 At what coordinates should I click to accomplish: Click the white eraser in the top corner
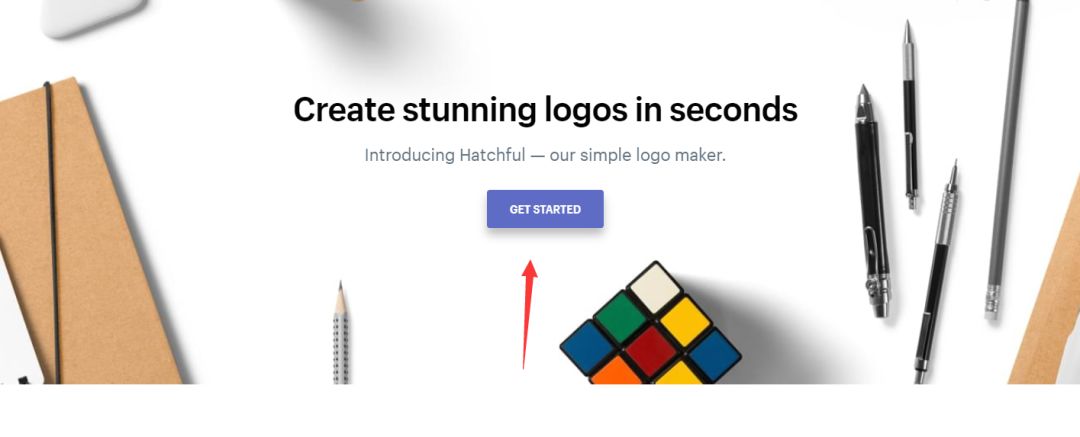(x=93, y=15)
